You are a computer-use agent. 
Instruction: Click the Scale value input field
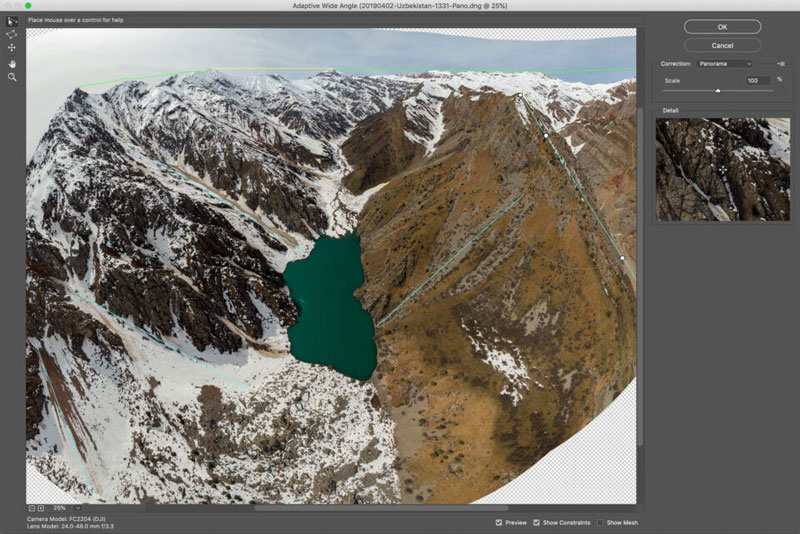(757, 80)
